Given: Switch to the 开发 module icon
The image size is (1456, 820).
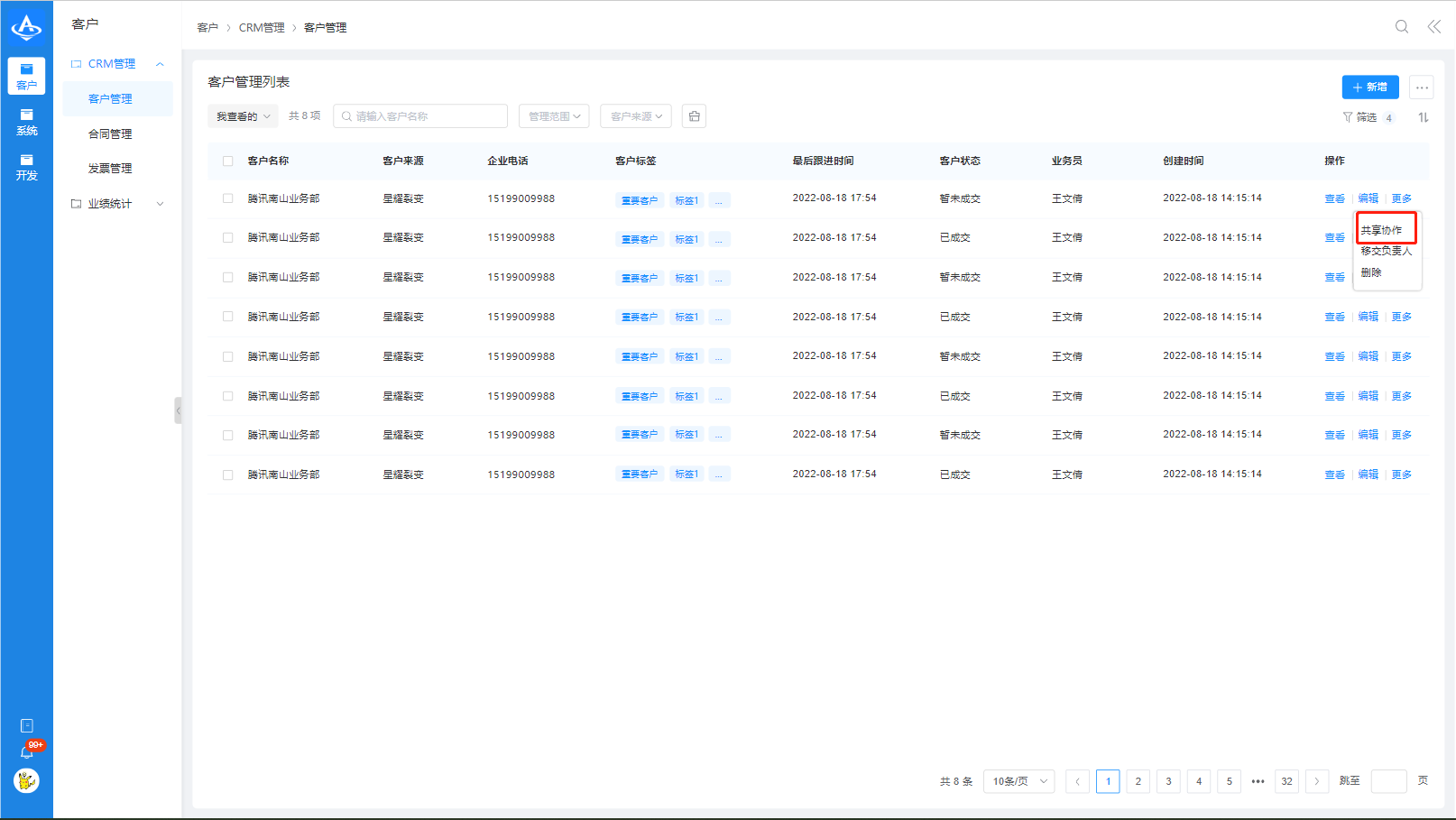Looking at the screenshot, I should coord(26,167).
